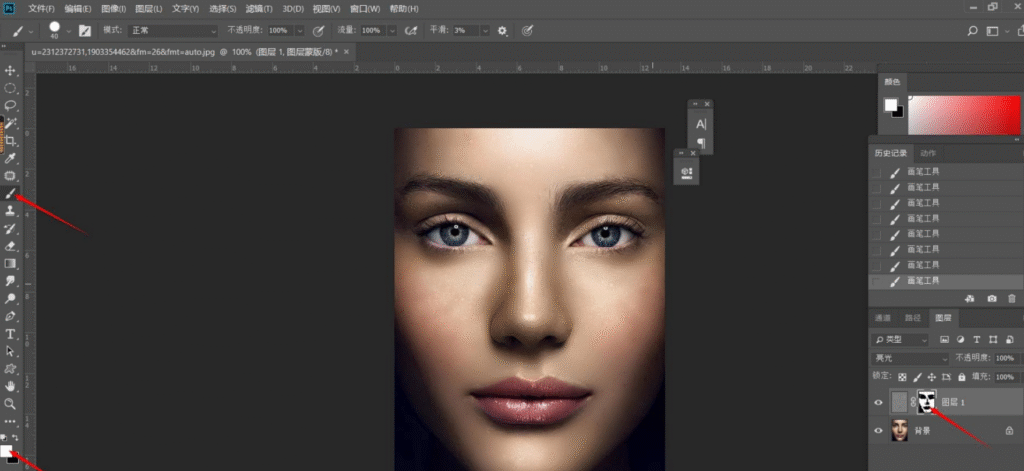Toggle visibility of 图层 1 layer
Viewport: 1024px width, 471px height.
point(878,402)
